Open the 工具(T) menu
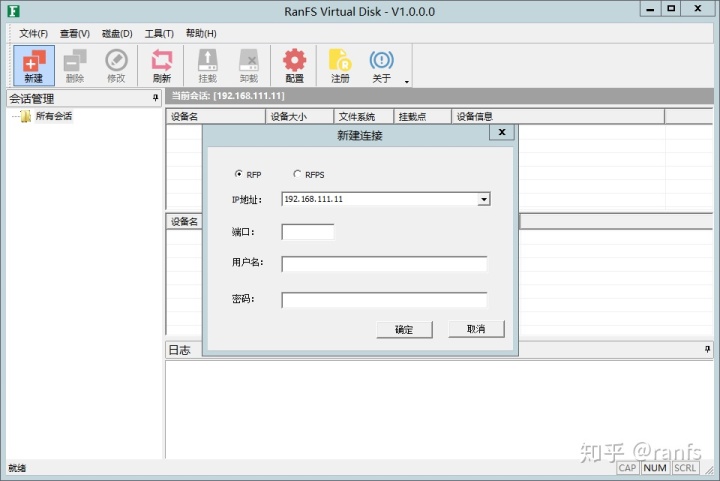The height and width of the screenshot is (481, 720). pos(159,34)
